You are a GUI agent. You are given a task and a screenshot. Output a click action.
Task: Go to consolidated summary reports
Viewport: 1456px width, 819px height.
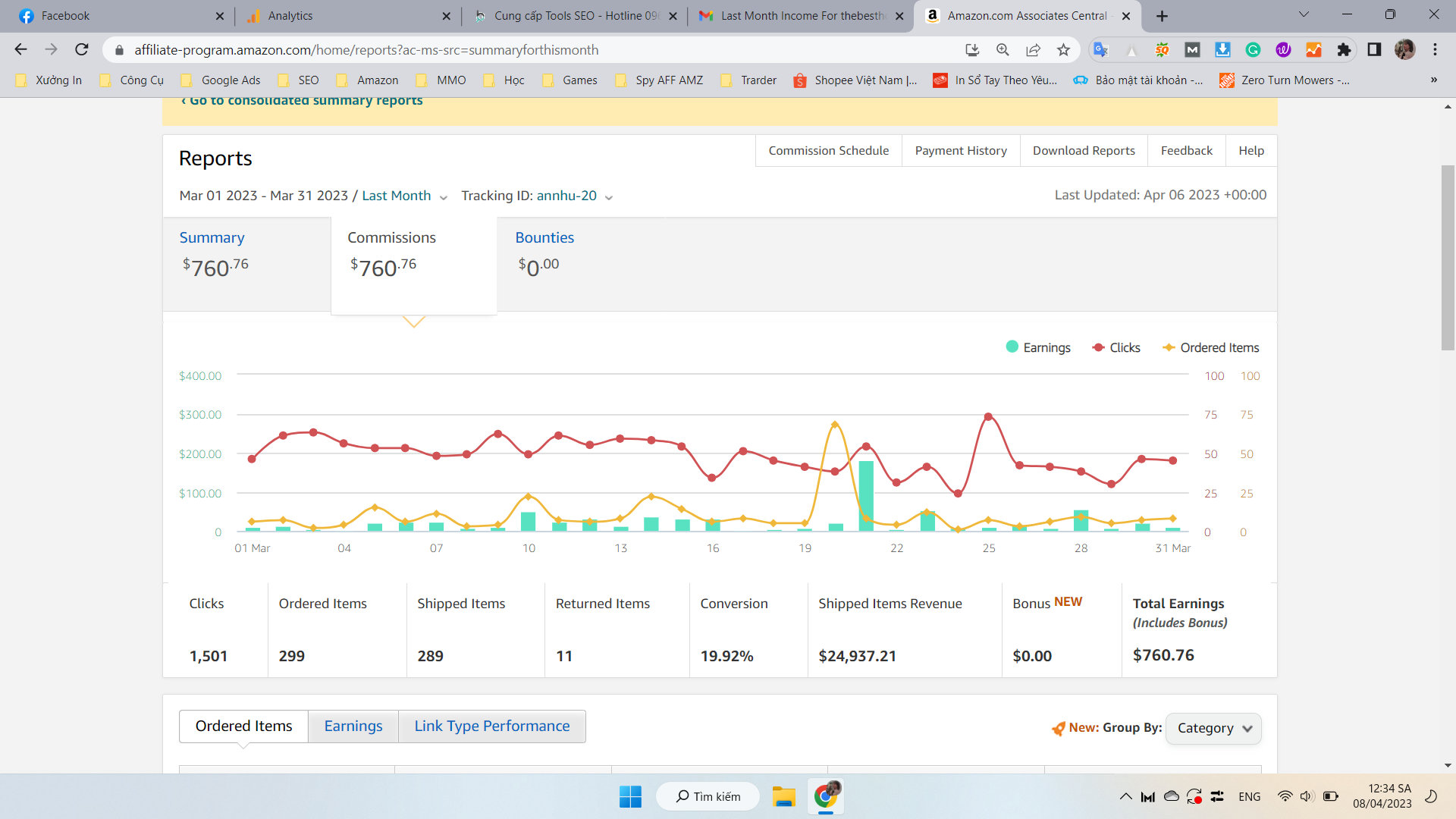[x=302, y=102]
